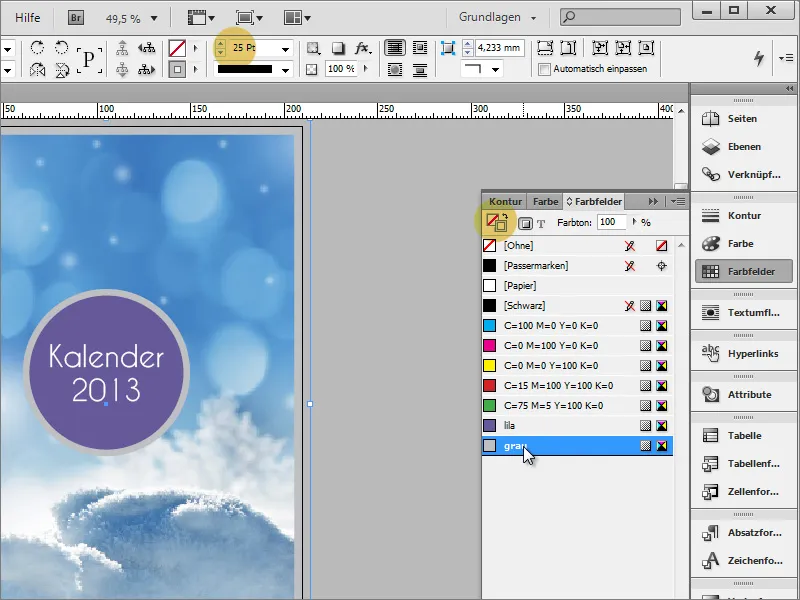
Task: Flip horizontal icon in control bar
Action: coord(37,69)
